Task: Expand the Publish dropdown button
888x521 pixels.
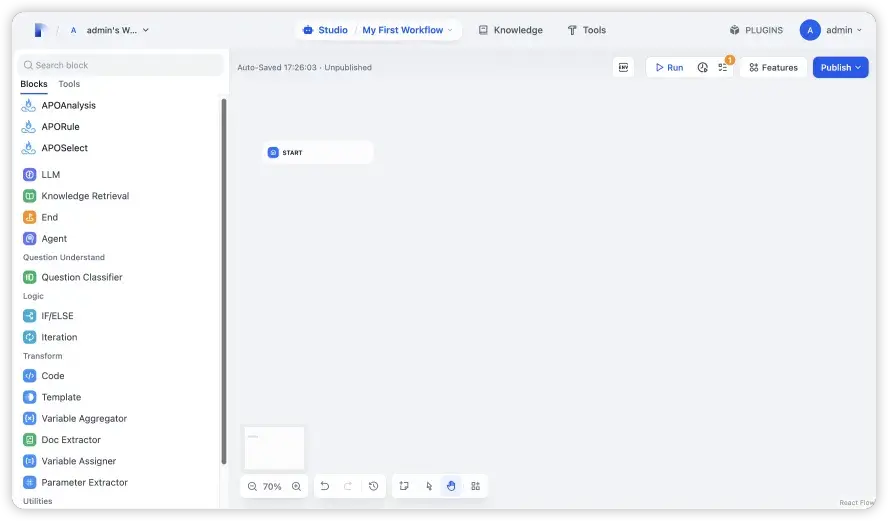Action: click(x=840, y=67)
